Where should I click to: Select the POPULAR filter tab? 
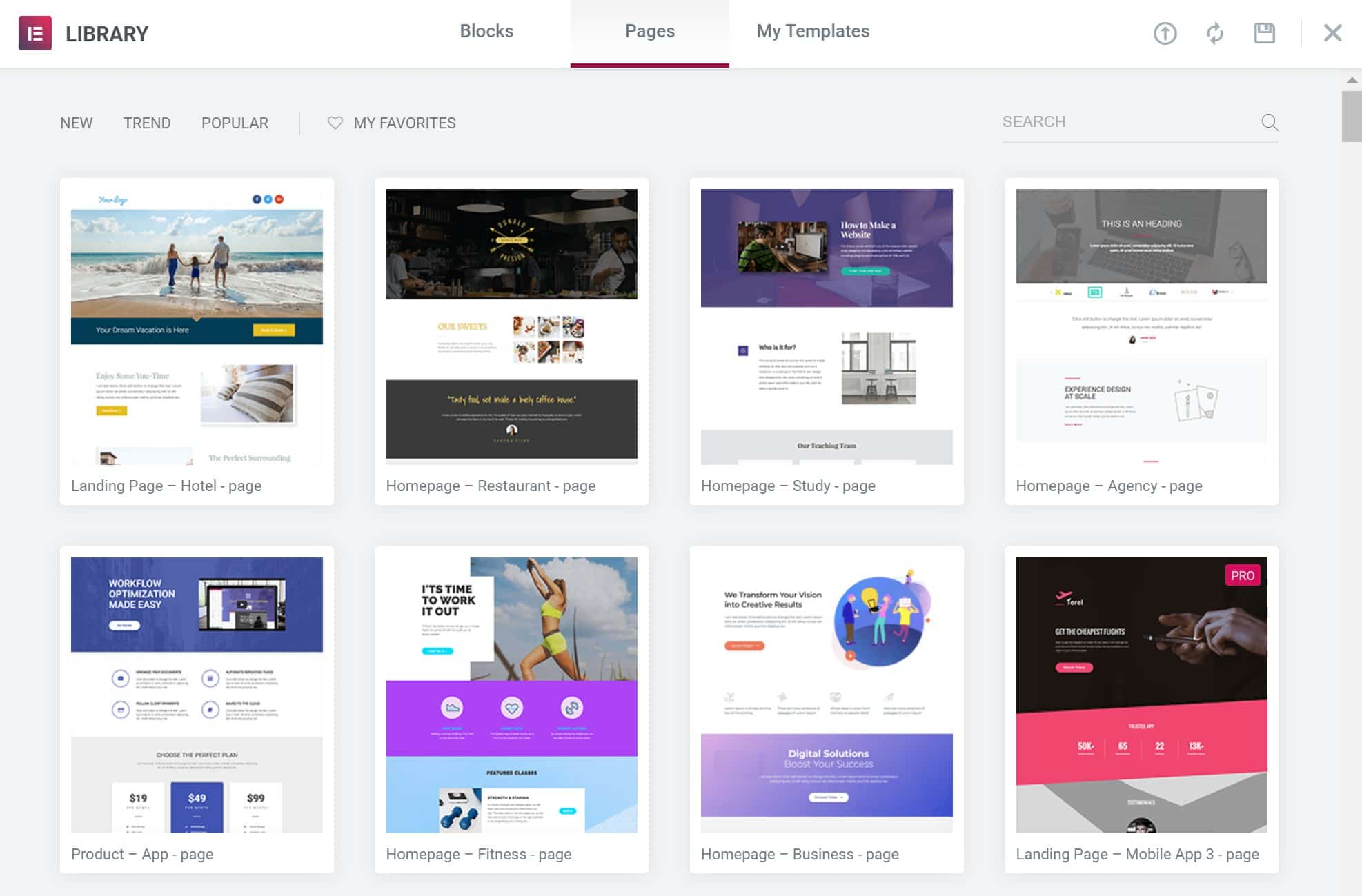pos(235,122)
